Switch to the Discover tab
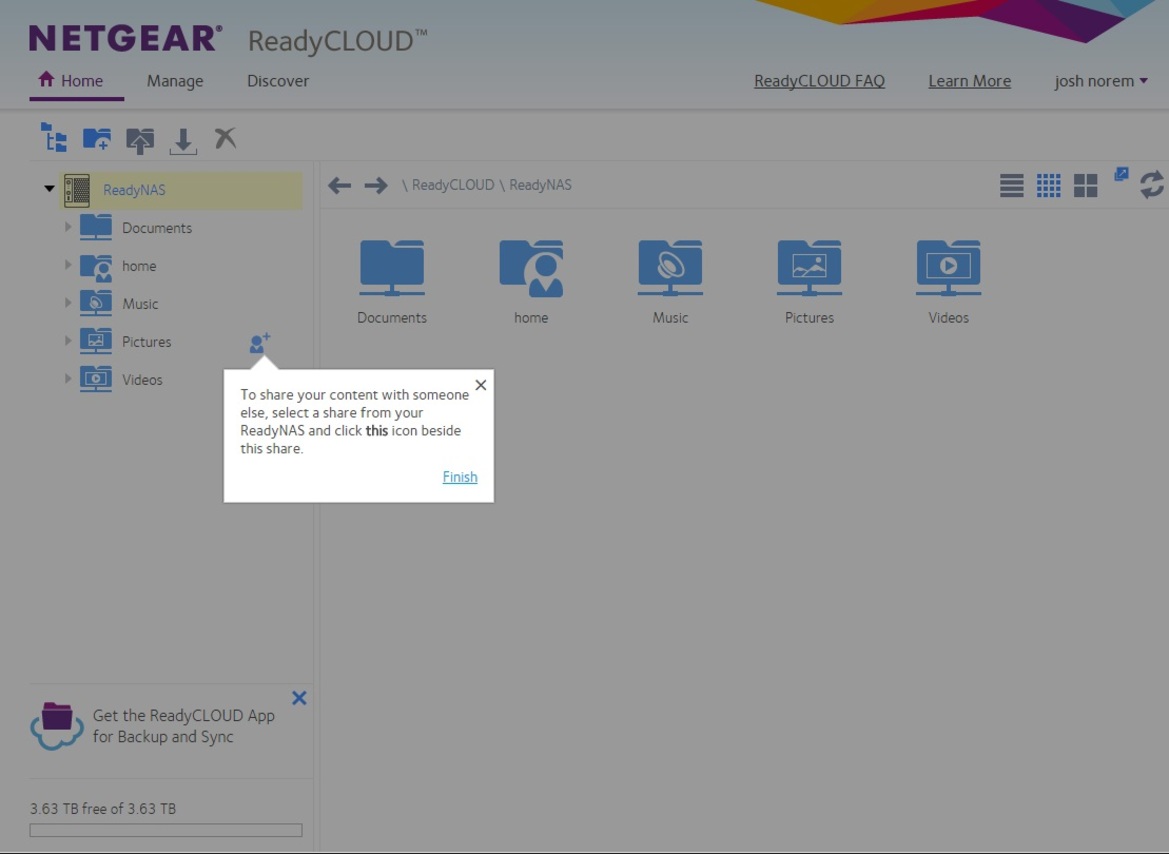Image resolution: width=1169 pixels, height=854 pixels. click(x=278, y=81)
